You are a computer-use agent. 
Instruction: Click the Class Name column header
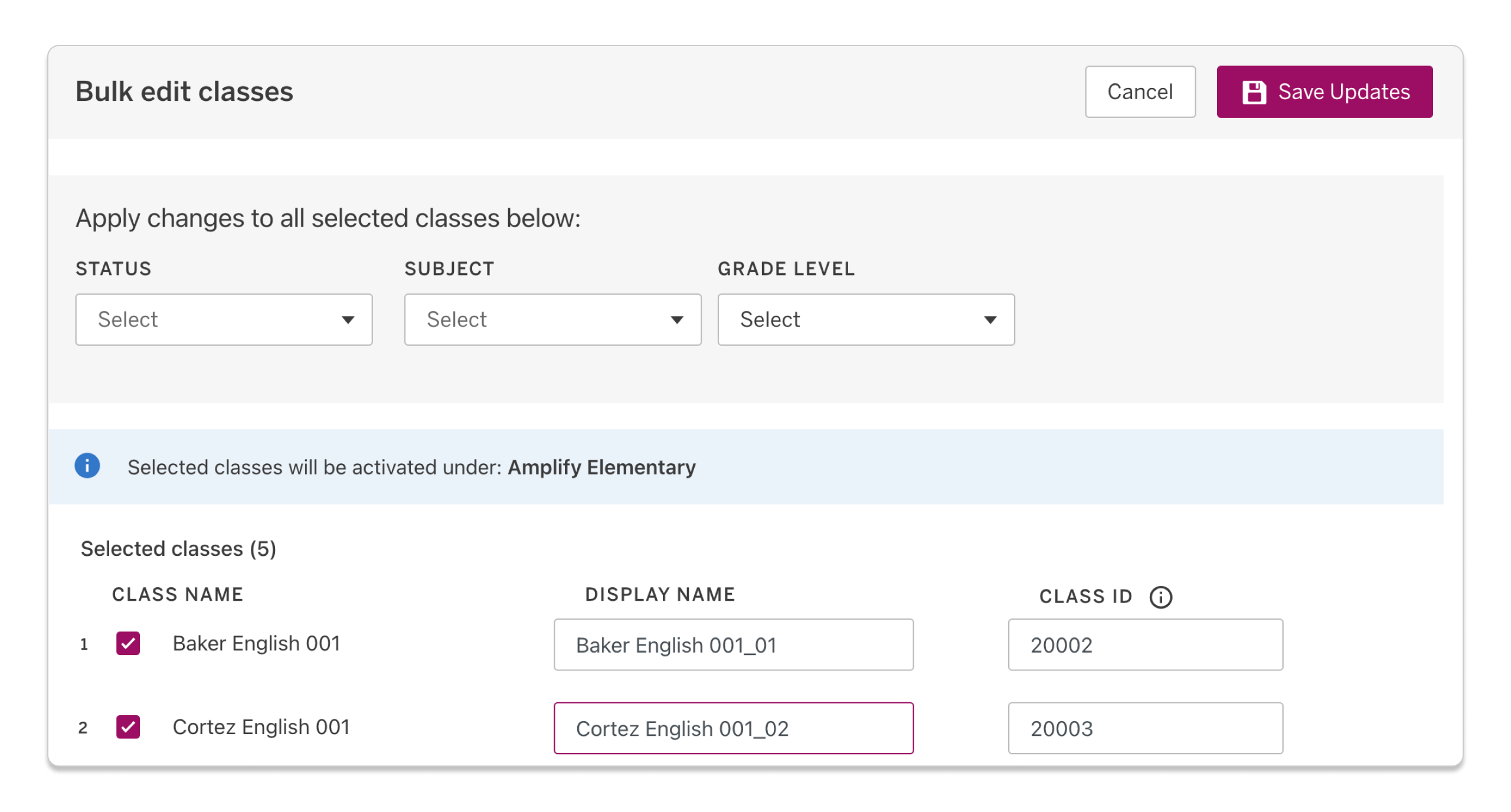176,594
